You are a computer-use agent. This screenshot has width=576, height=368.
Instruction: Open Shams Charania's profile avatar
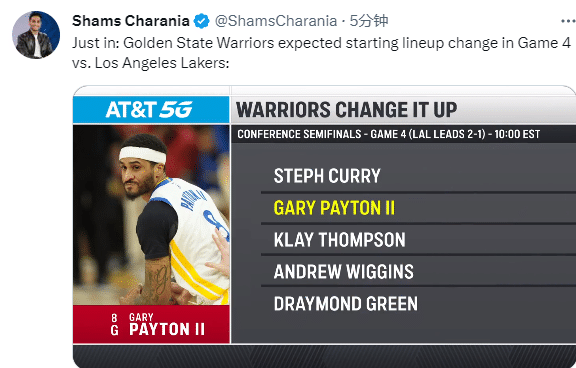(36, 35)
